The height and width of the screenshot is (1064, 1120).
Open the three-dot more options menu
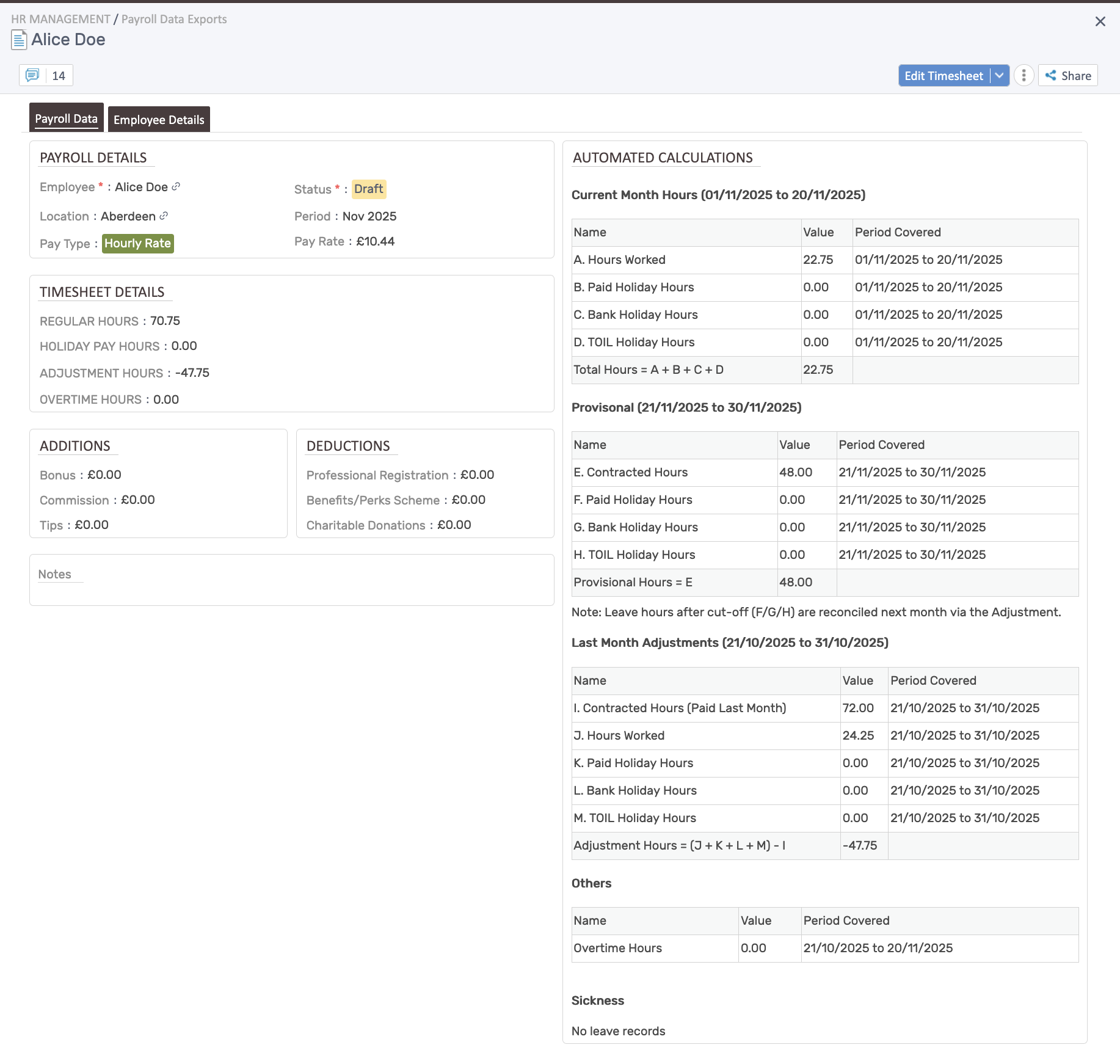tap(1024, 75)
